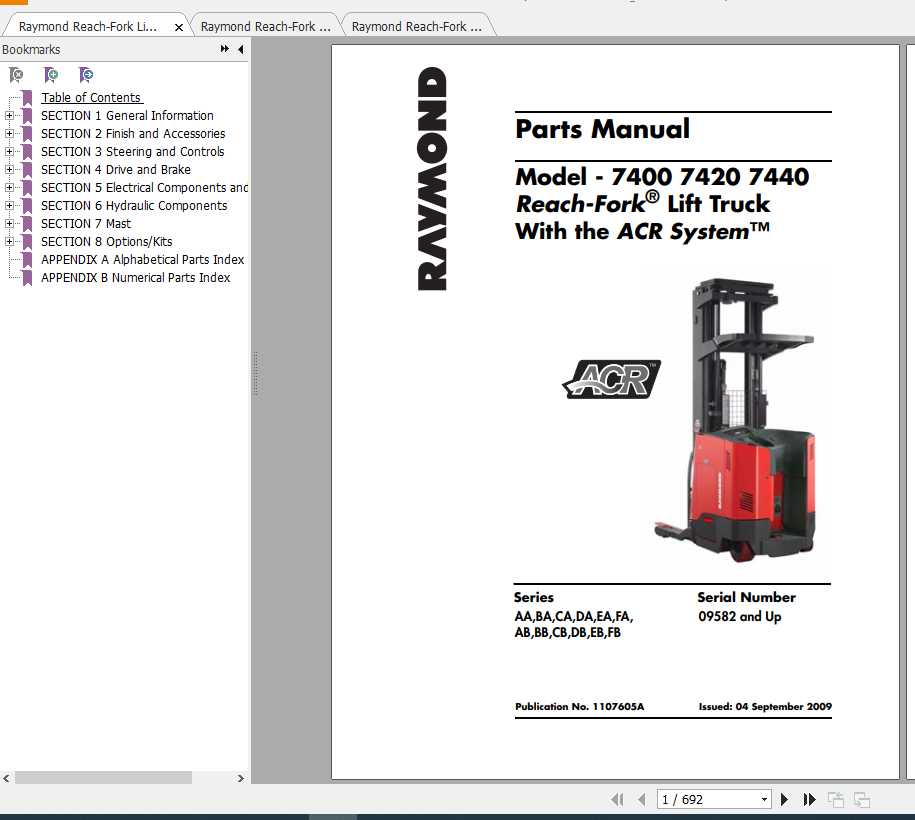Expand SECTION 5 Electrical Components
The height and width of the screenshot is (820, 915).
(9, 188)
